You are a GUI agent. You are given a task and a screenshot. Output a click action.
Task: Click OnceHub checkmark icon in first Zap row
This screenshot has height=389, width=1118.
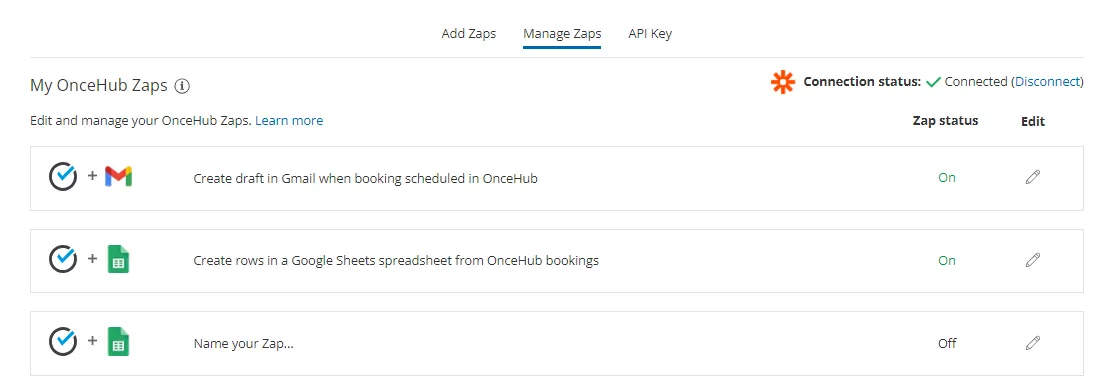point(63,177)
